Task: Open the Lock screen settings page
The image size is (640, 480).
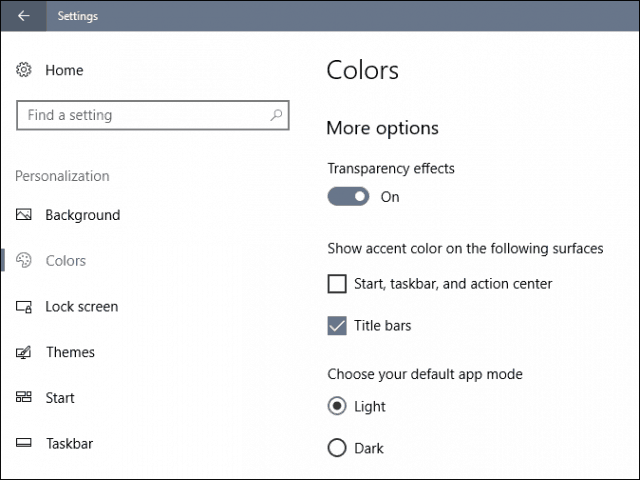Action: tap(82, 307)
